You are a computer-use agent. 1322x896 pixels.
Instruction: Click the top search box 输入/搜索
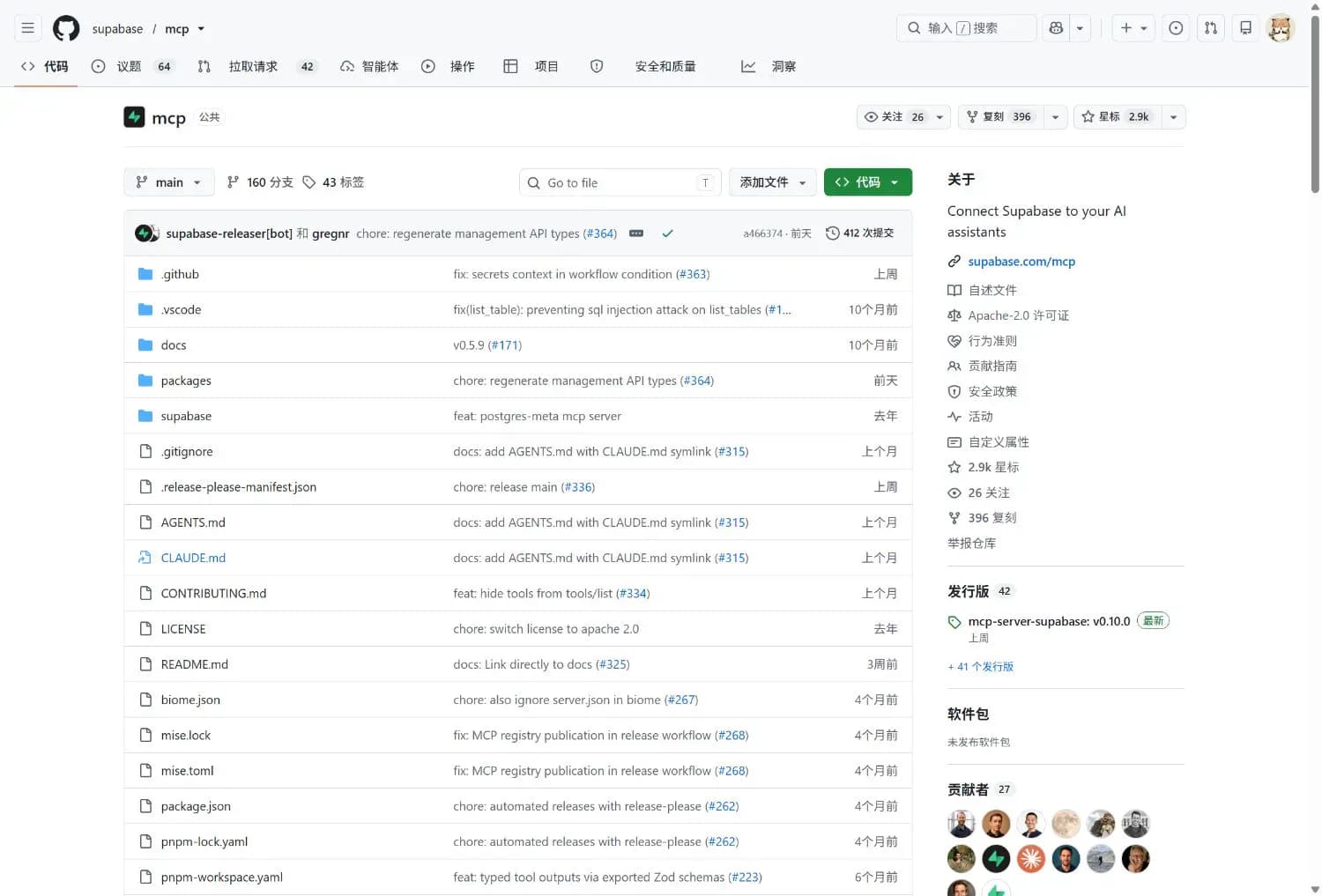(967, 28)
